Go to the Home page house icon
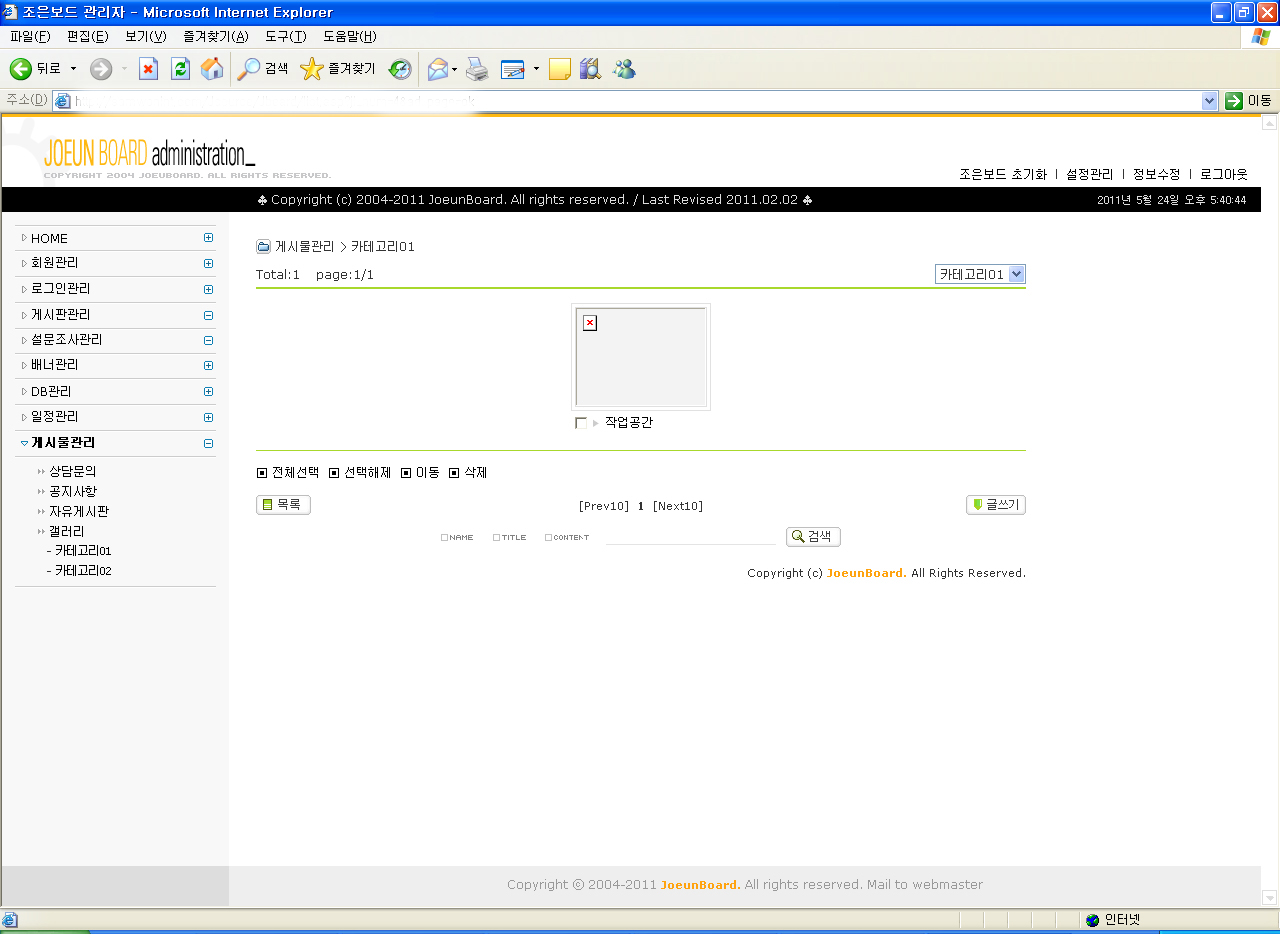 [x=212, y=69]
